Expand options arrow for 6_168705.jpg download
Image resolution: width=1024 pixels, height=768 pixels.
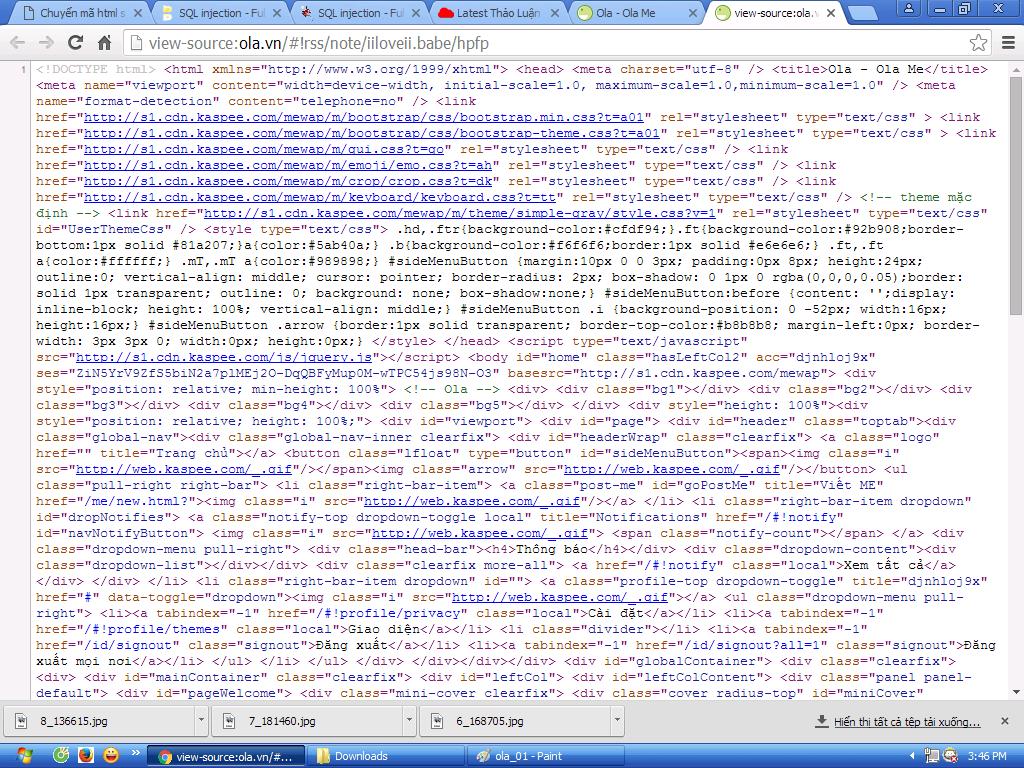pyautogui.click(x=617, y=721)
